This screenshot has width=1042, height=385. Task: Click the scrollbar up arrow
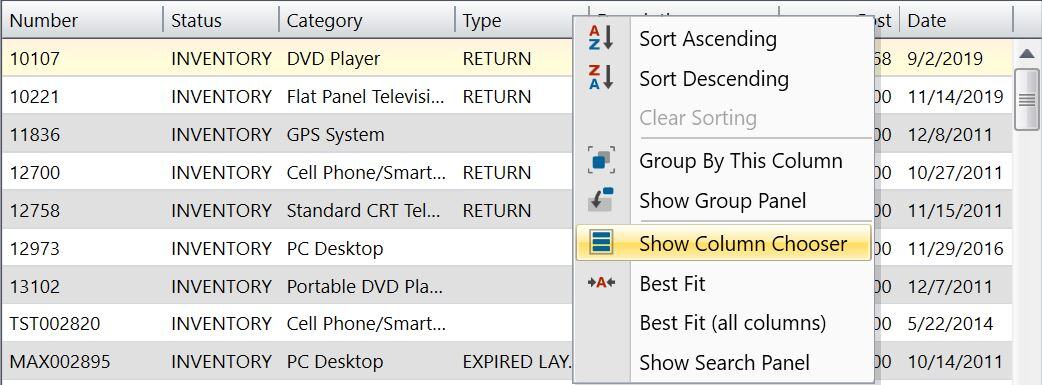coord(1027,53)
